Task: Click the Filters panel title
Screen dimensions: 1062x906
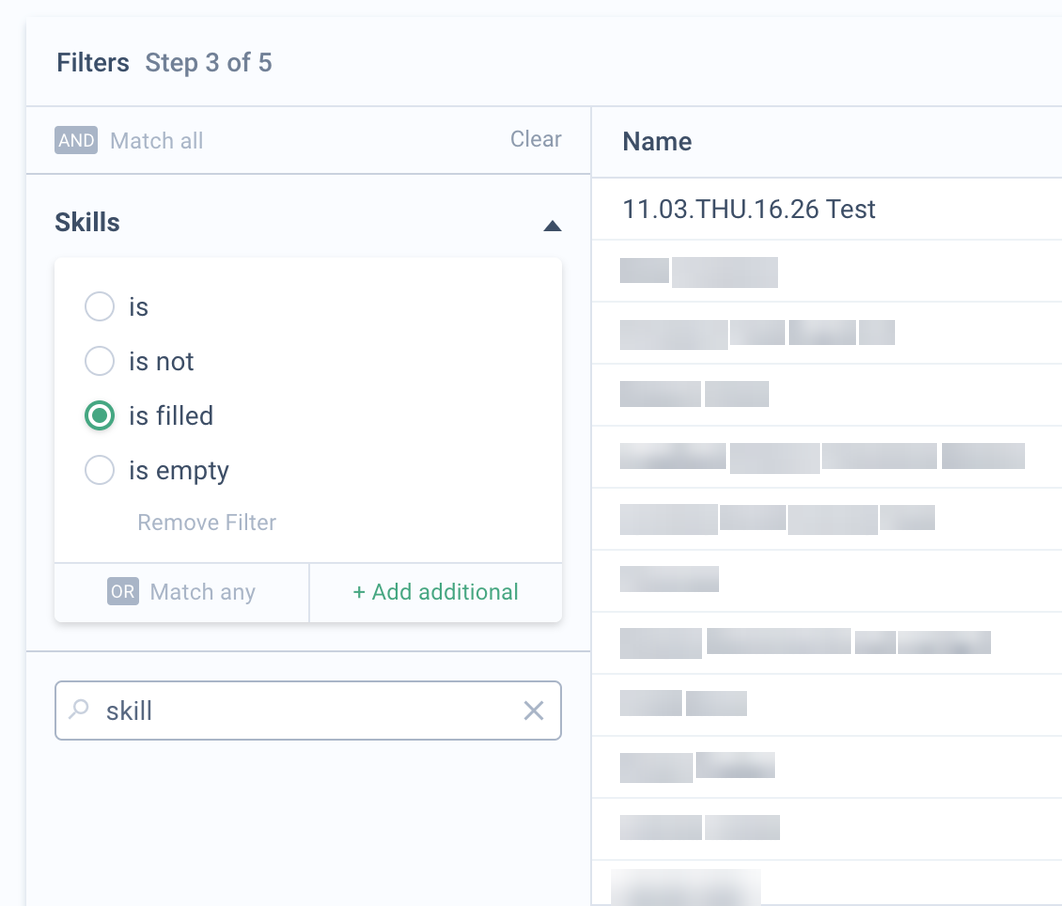Action: coord(93,62)
